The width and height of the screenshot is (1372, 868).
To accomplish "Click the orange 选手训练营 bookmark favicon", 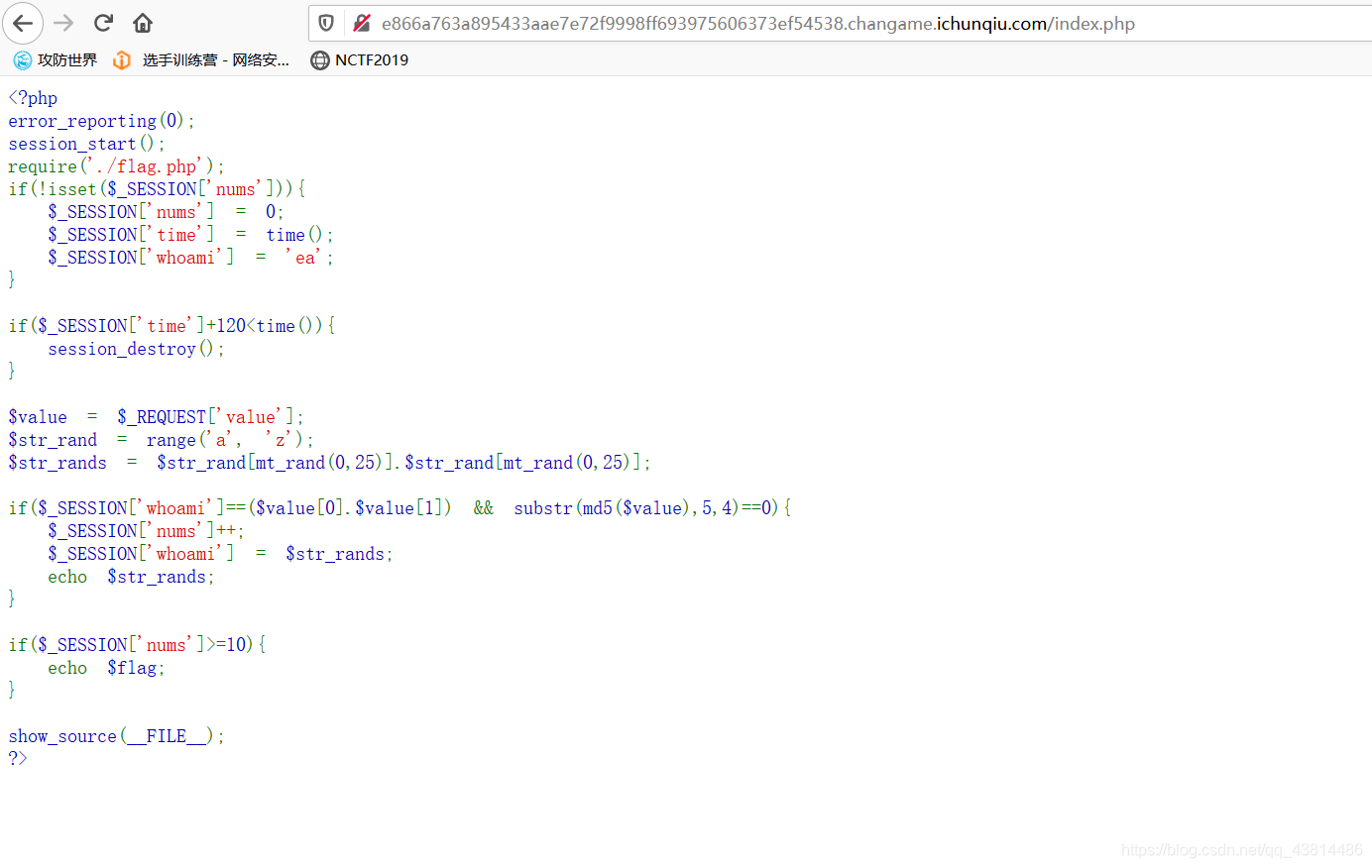I will click(122, 60).
